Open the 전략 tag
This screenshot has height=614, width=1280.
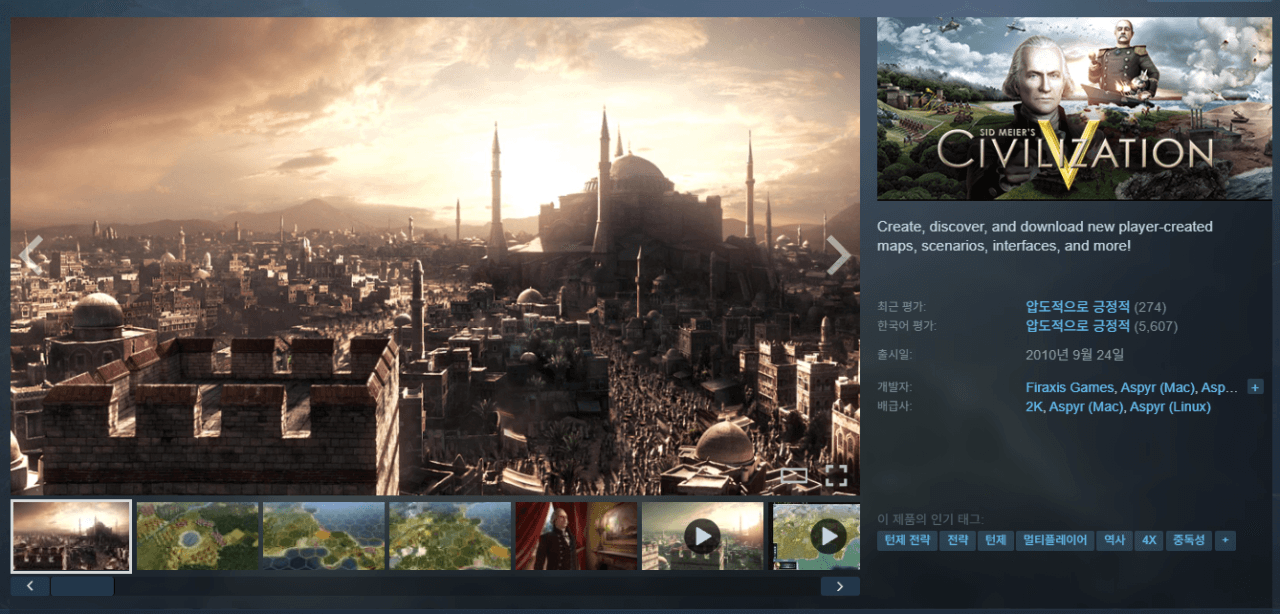[x=958, y=541]
